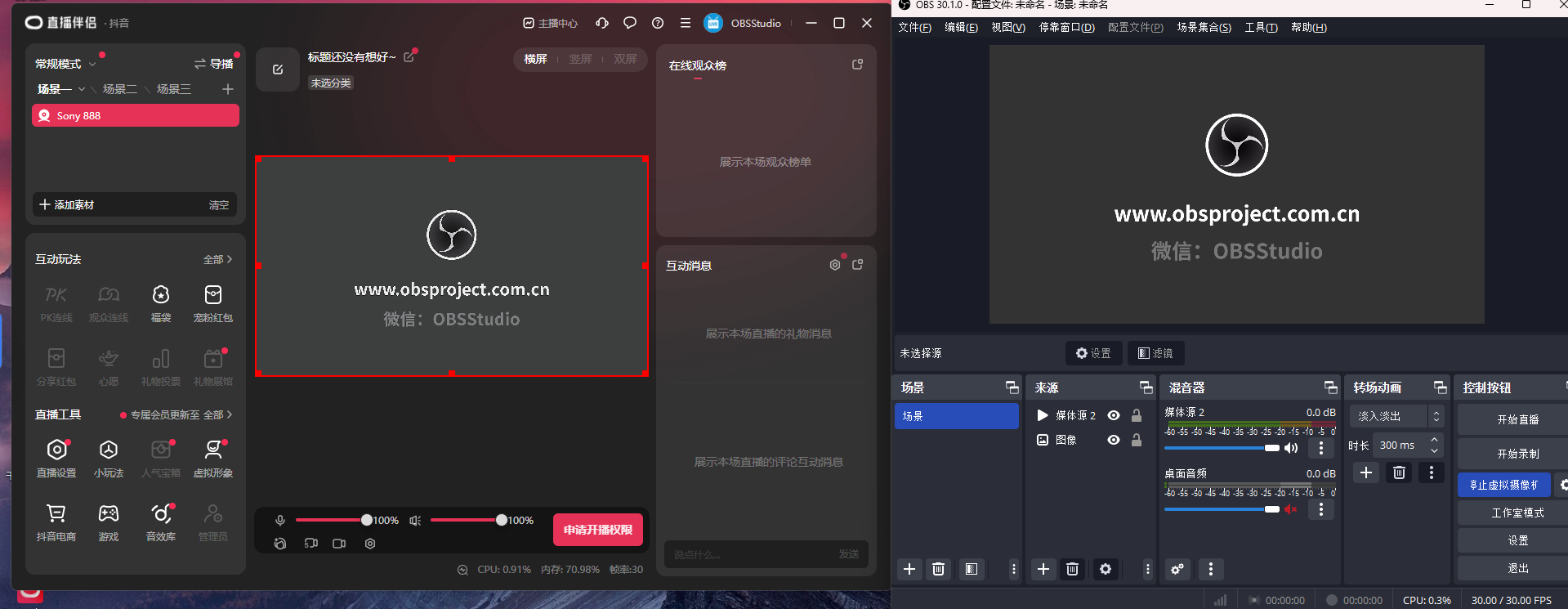The width and height of the screenshot is (1568, 609).
Task: Open the help question mark icon
Action: point(658,23)
